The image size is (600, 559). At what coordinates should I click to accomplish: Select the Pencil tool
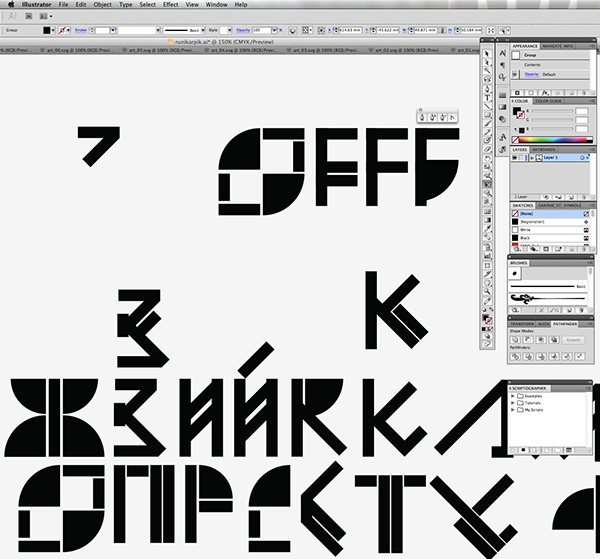(487, 132)
